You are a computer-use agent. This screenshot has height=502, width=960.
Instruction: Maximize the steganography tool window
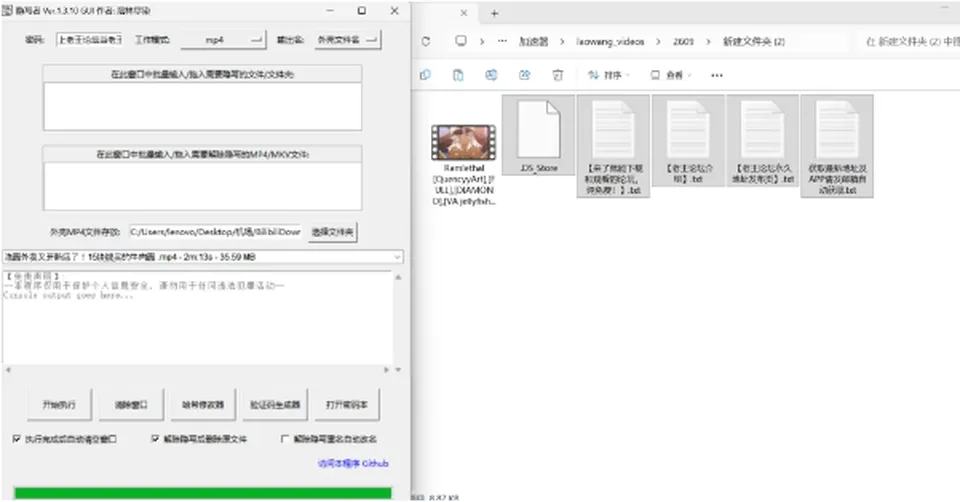click(x=362, y=10)
